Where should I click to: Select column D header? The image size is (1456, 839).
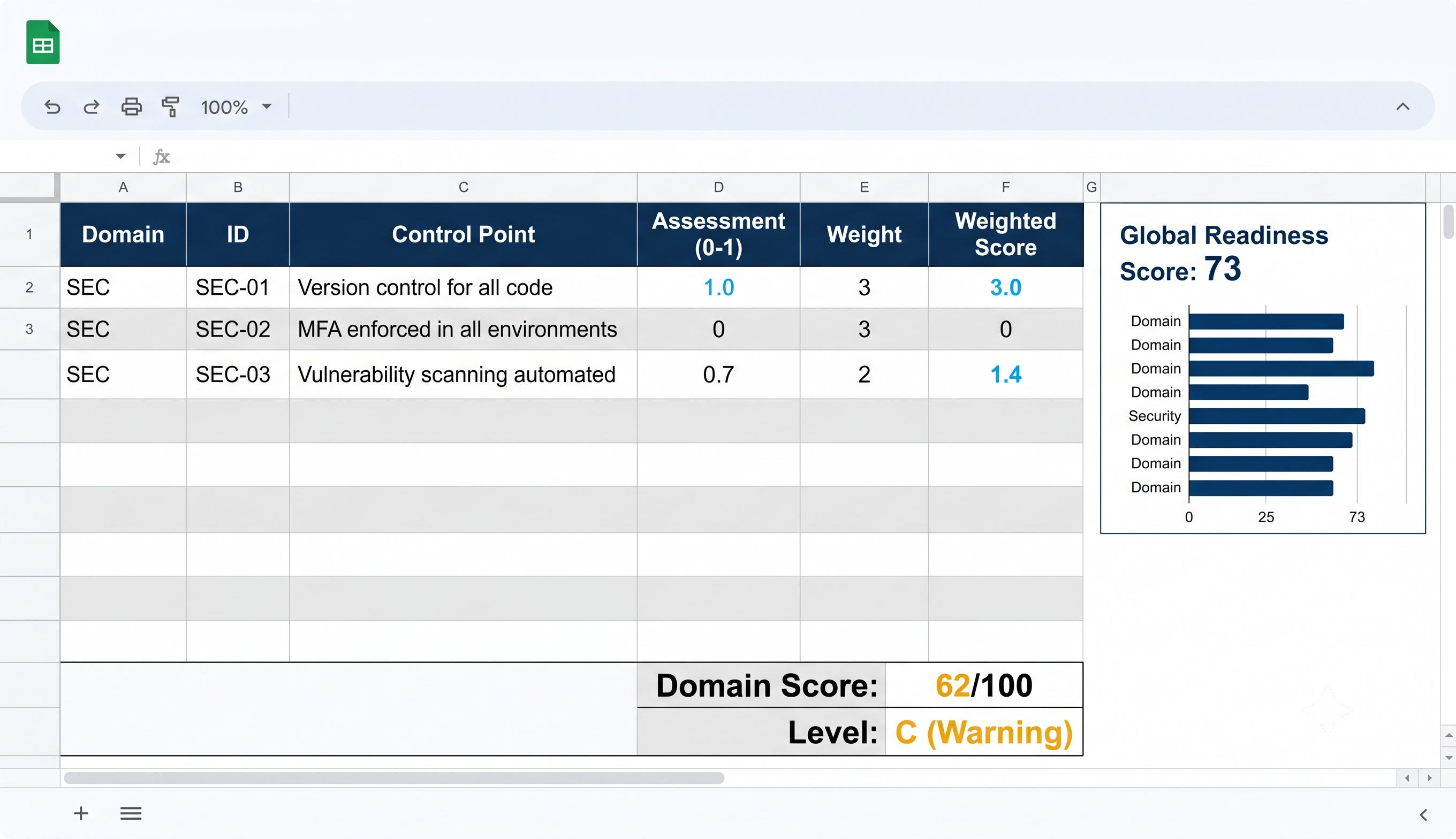coord(718,187)
